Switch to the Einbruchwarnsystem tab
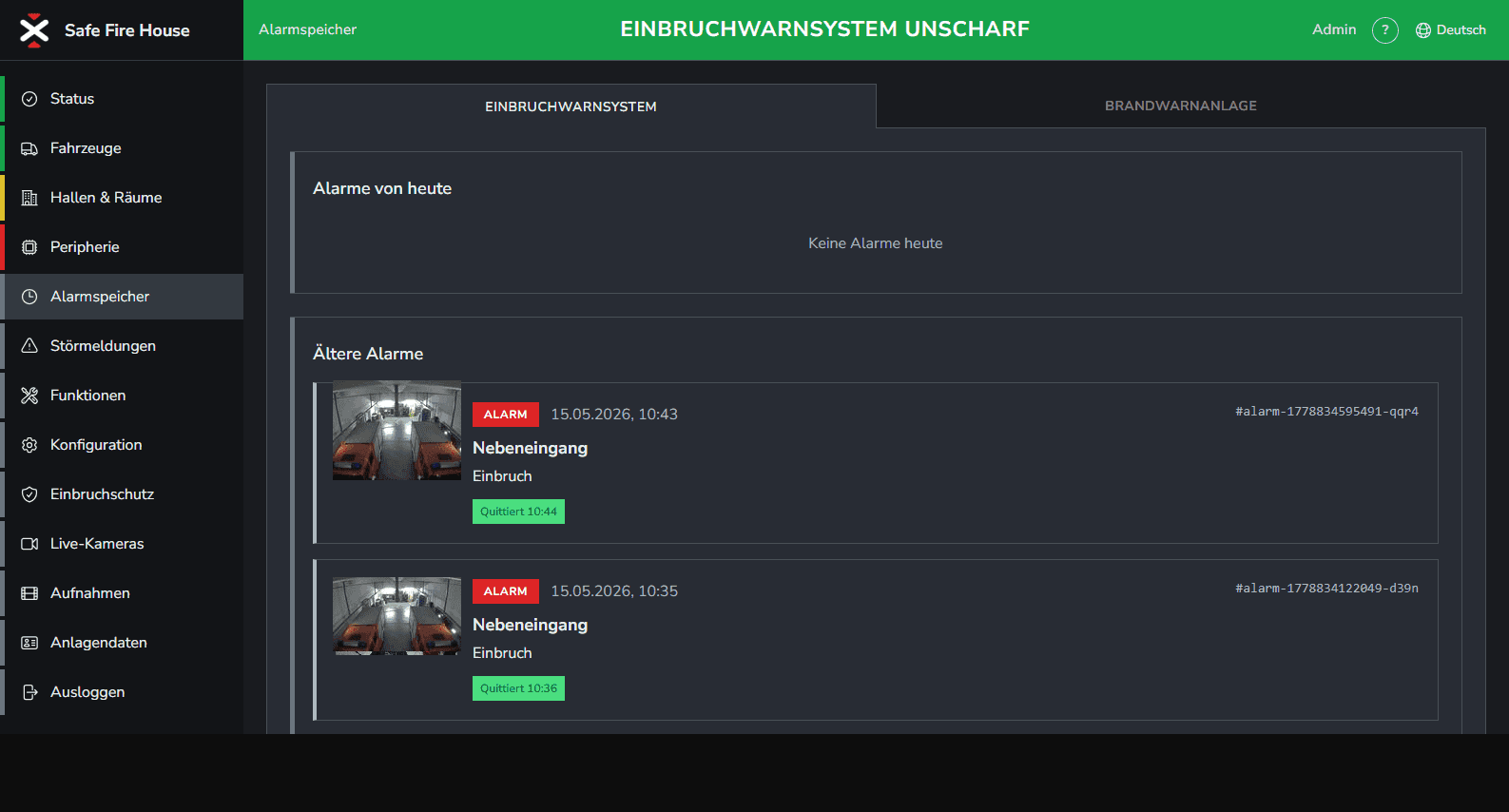 571,106
